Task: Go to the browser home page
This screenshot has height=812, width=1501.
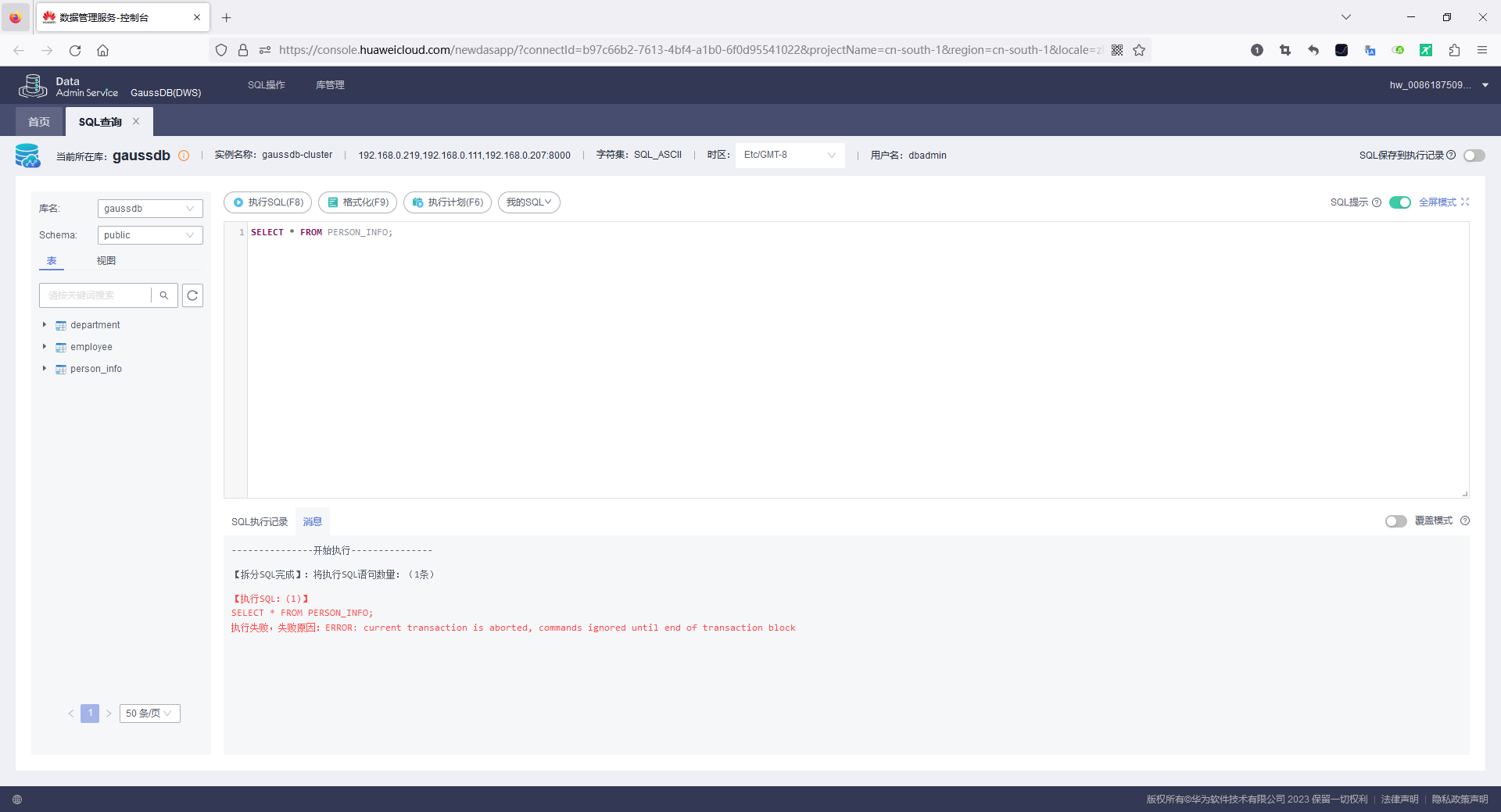Action: tap(102, 50)
